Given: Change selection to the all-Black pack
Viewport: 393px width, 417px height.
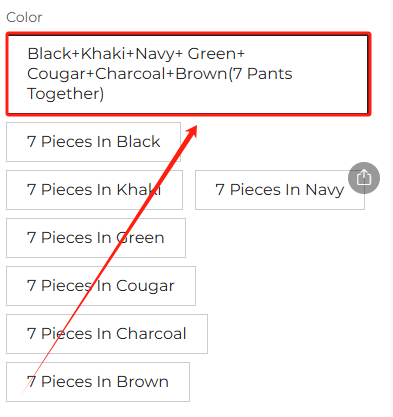Looking at the screenshot, I should [x=93, y=142].
